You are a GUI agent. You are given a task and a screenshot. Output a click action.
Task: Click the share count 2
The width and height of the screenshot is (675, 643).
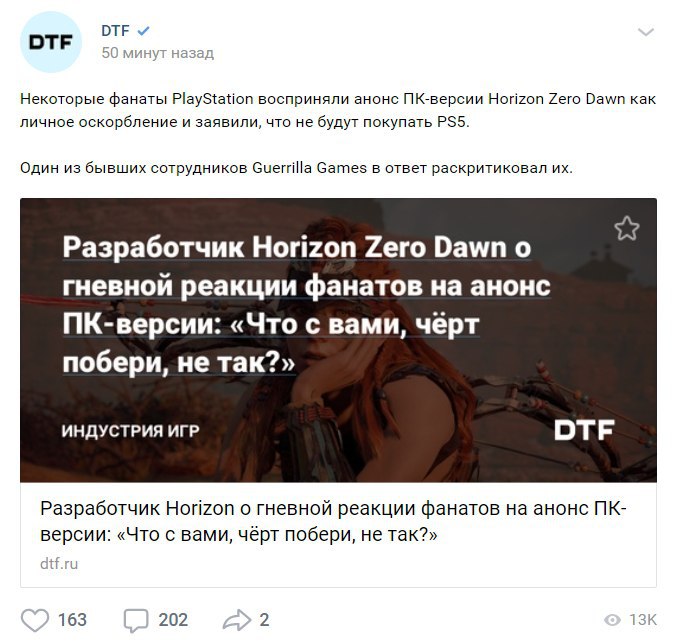click(264, 620)
